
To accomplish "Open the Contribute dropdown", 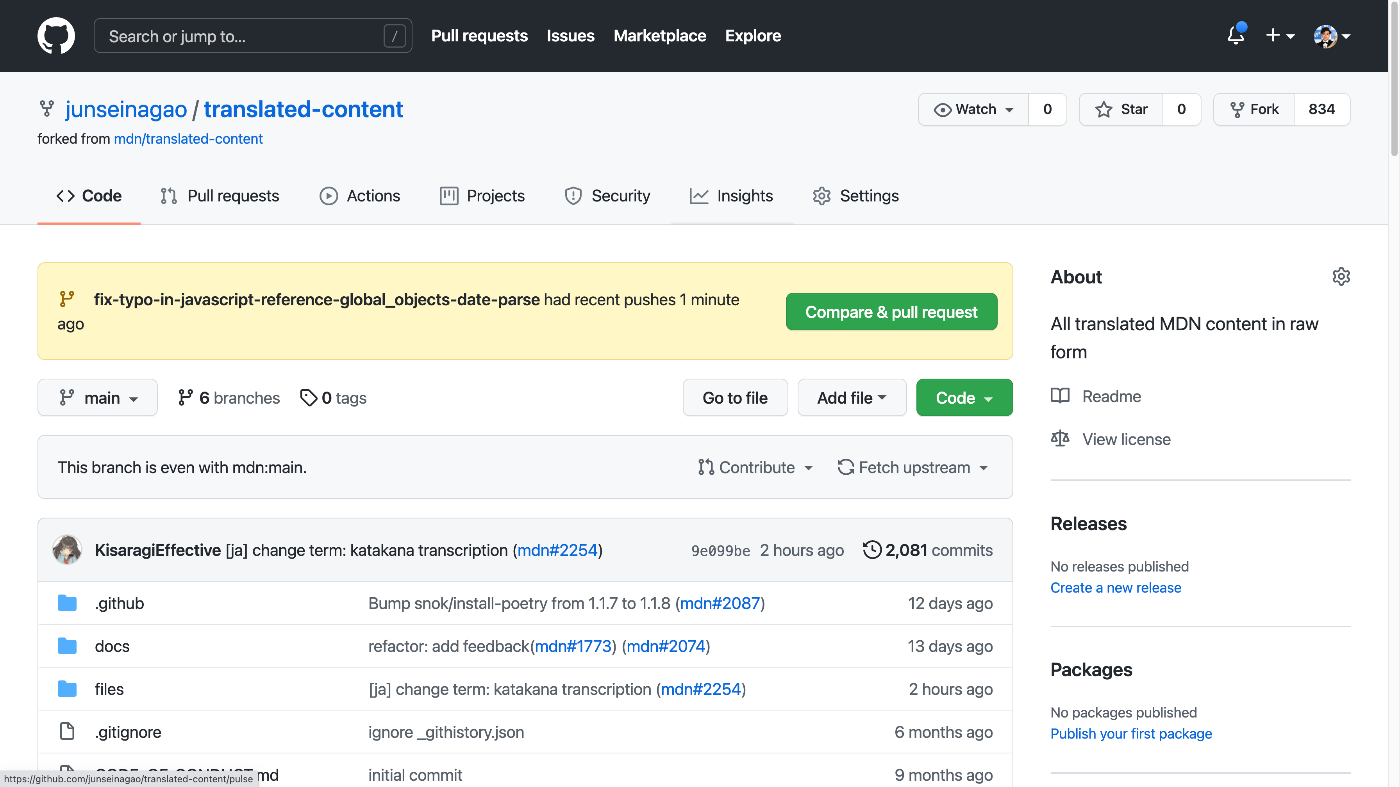I will (756, 467).
